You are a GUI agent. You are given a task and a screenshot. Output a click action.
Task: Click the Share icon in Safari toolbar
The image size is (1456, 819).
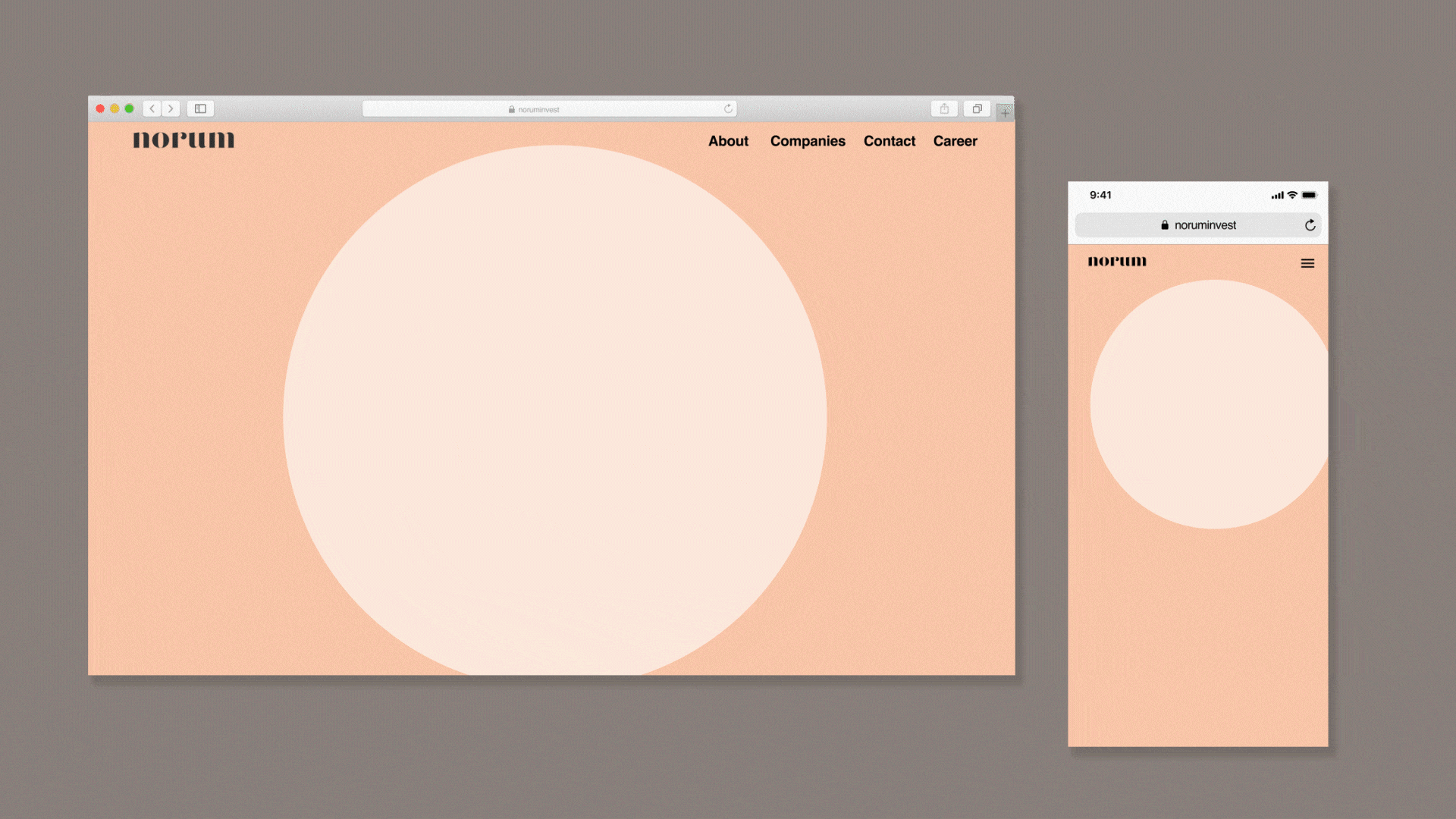point(944,108)
